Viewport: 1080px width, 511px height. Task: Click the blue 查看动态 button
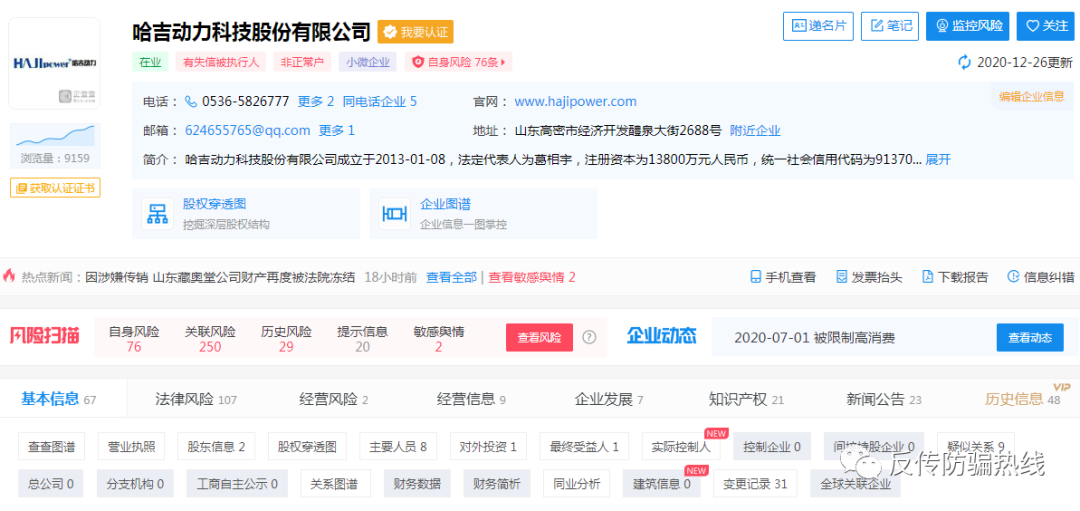point(1029,338)
